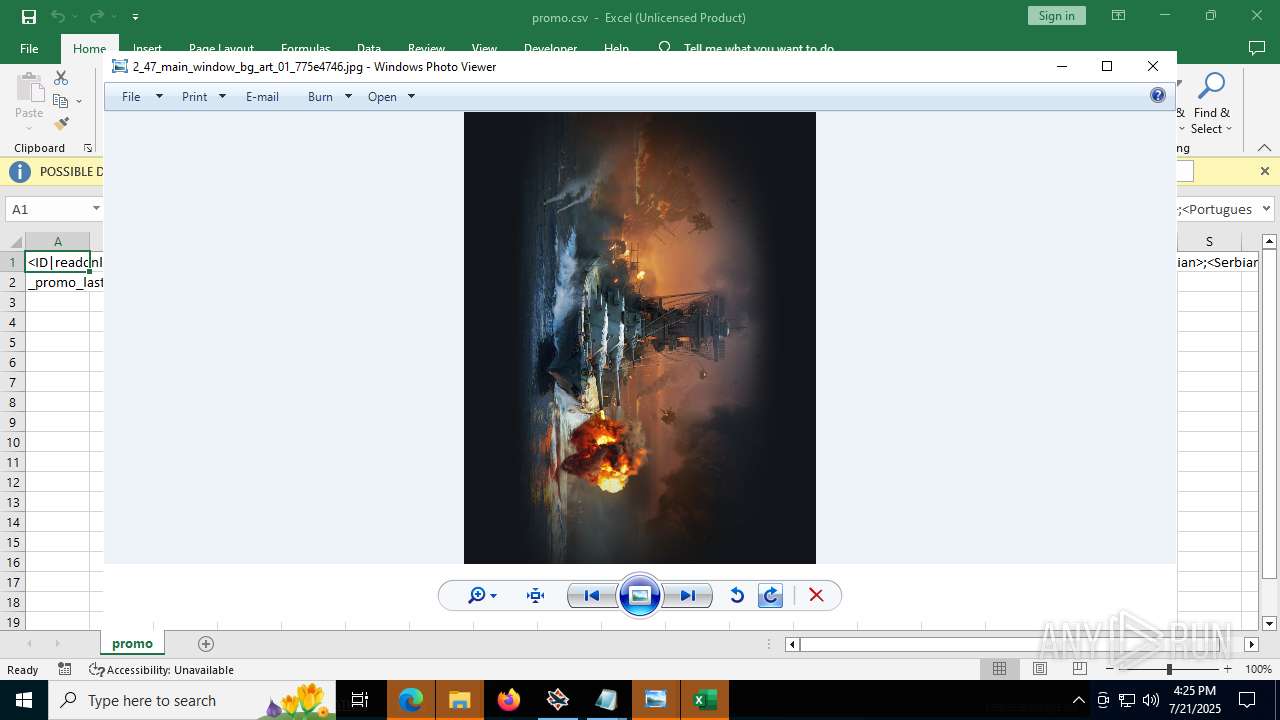Rotate image counterclockwise
This screenshot has width=1280, height=720.
[737, 596]
